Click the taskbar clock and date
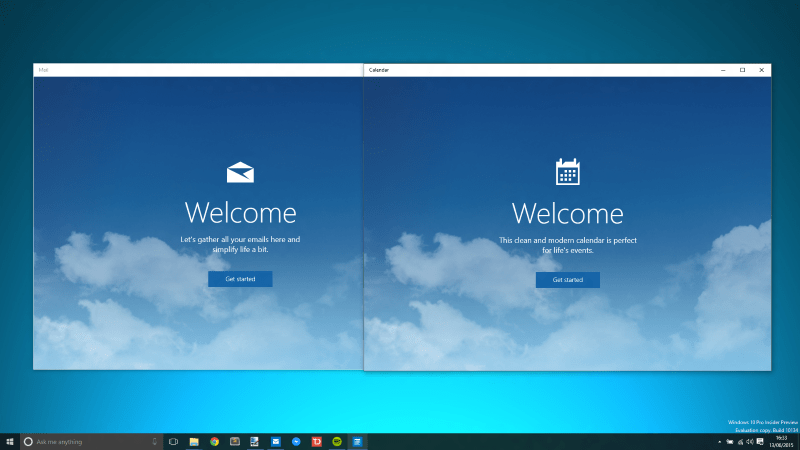This screenshot has height=450, width=800. 781,441
